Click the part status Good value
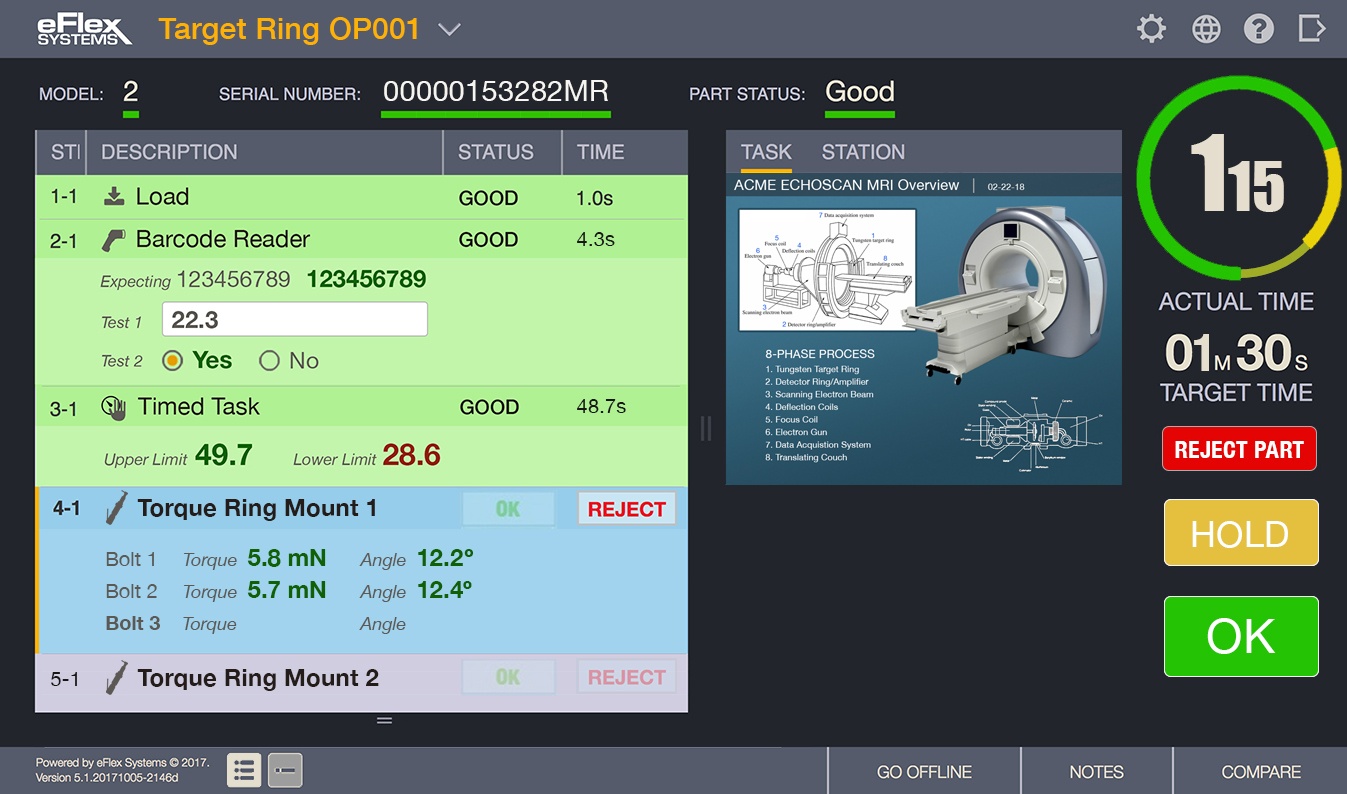Image resolution: width=1347 pixels, height=794 pixels. [x=860, y=92]
